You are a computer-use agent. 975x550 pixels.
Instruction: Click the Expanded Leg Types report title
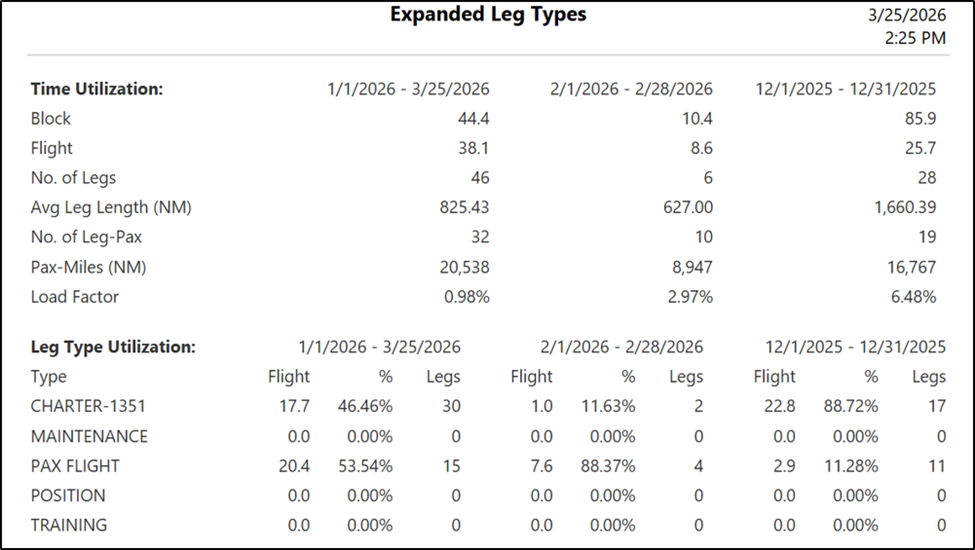(x=487, y=15)
